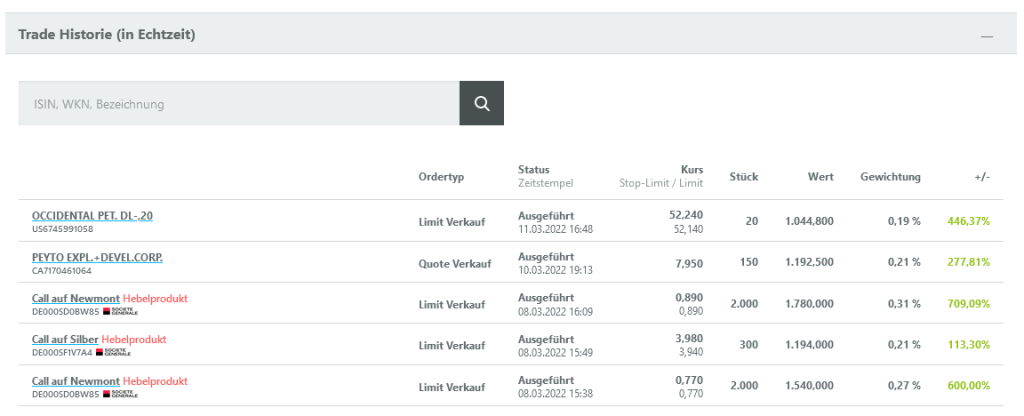Screen dimensions: 1024x416
Task: Focus the ISIN, WKN, Bezeichnung search field
Action: (238, 103)
